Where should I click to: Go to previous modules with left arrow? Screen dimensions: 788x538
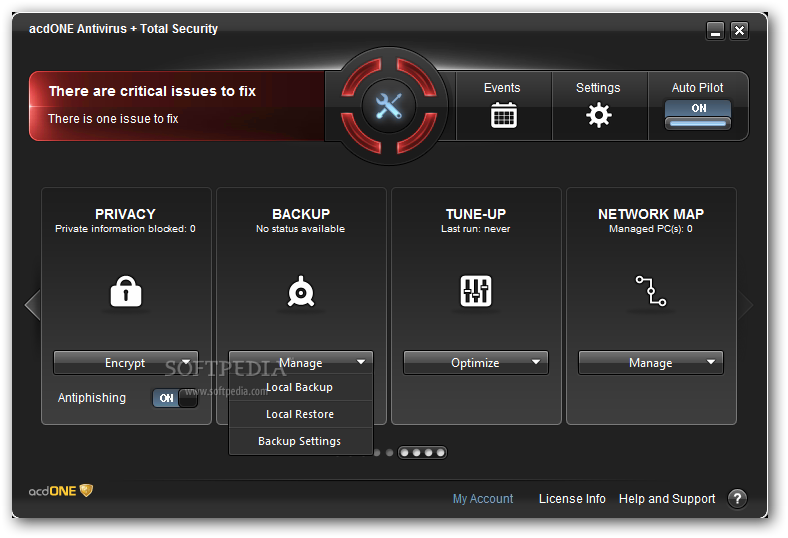[33, 304]
